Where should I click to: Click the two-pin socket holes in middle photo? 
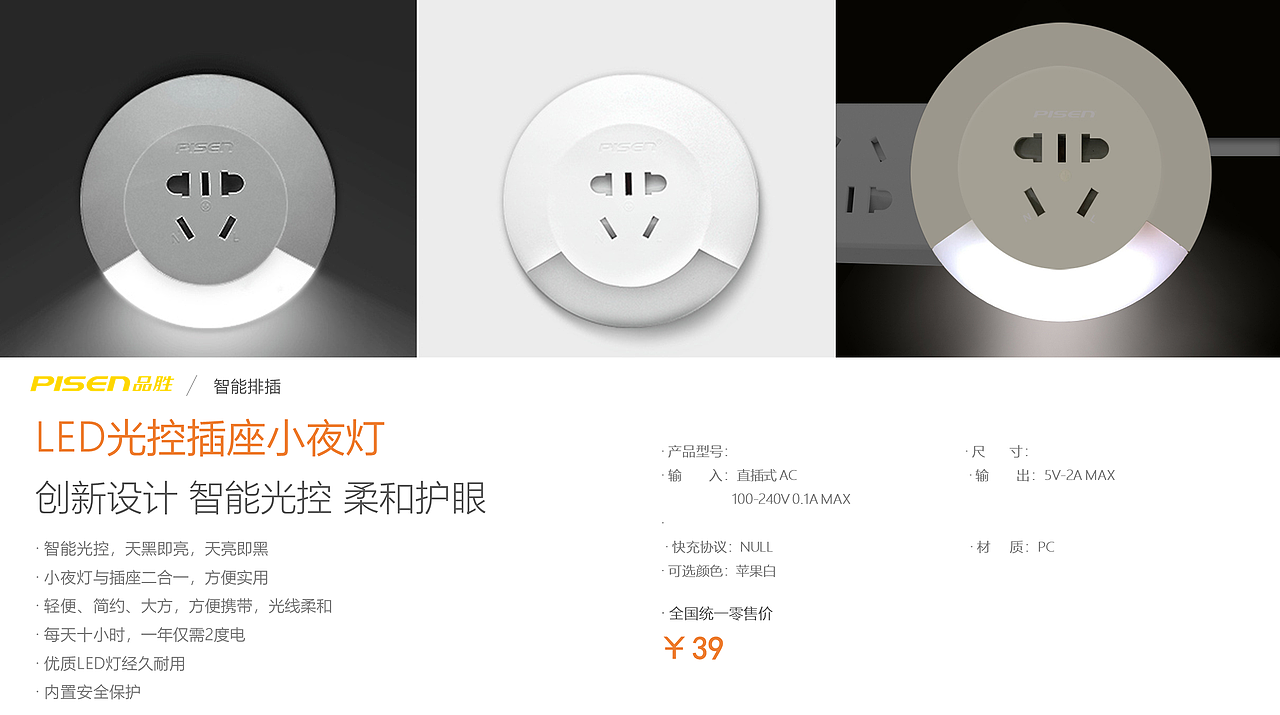(x=627, y=184)
